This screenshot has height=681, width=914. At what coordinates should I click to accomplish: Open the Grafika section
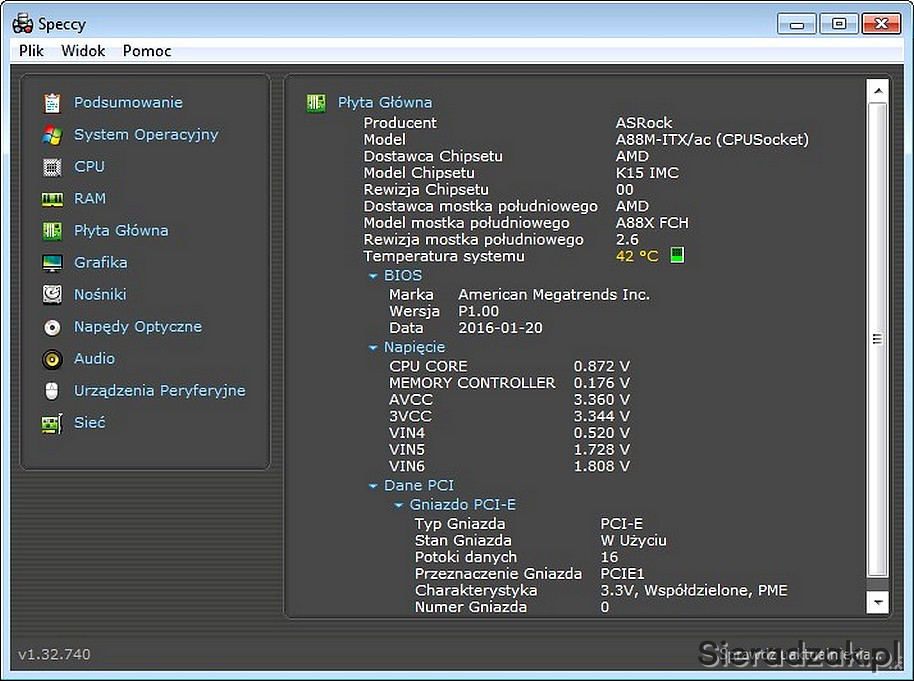(100, 263)
